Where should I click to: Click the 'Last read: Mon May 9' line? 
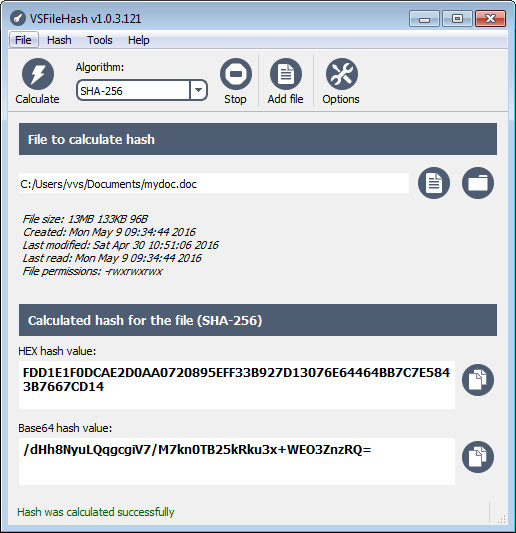[112, 258]
